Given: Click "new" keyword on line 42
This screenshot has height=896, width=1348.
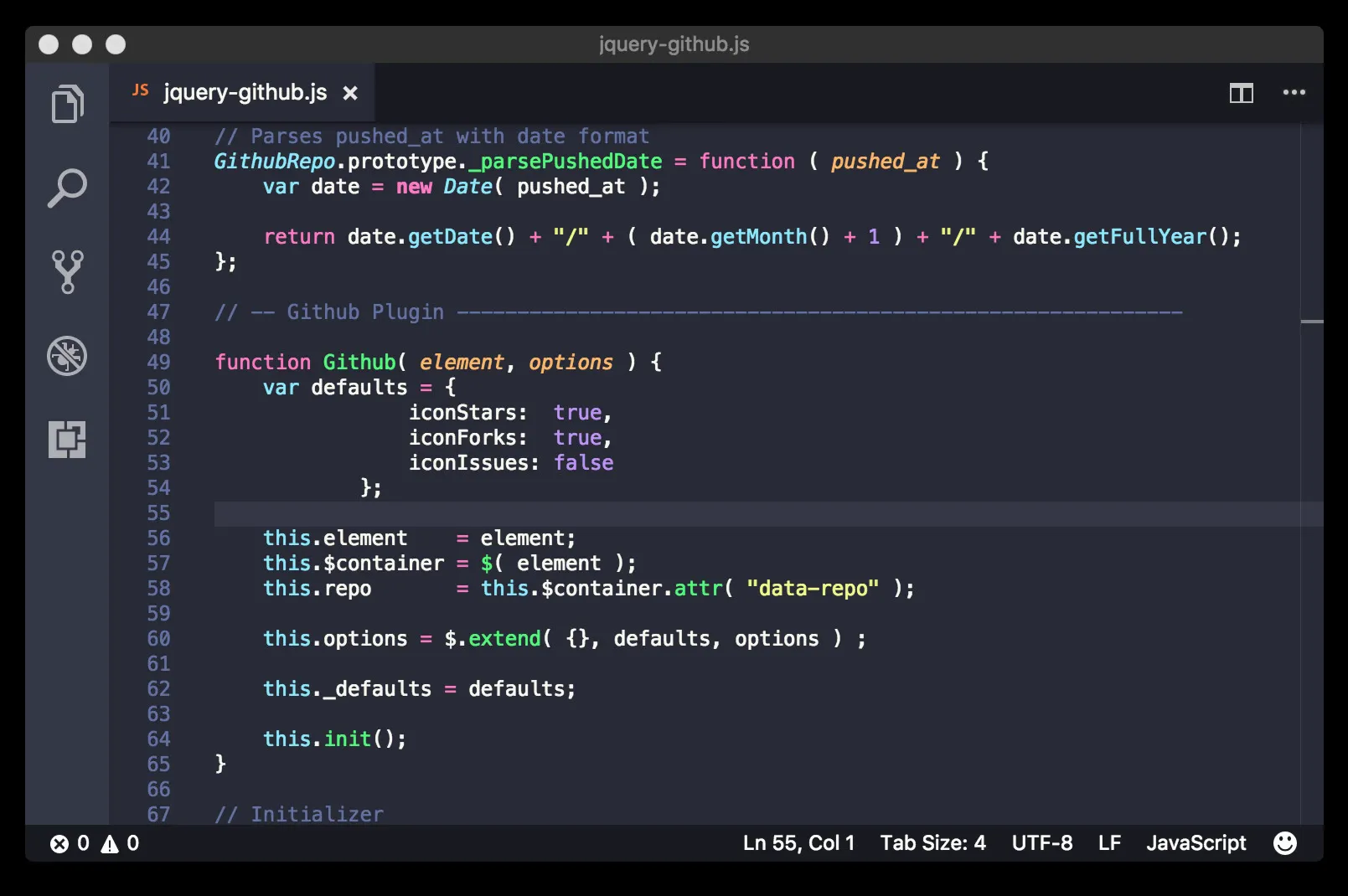Looking at the screenshot, I should [414, 186].
